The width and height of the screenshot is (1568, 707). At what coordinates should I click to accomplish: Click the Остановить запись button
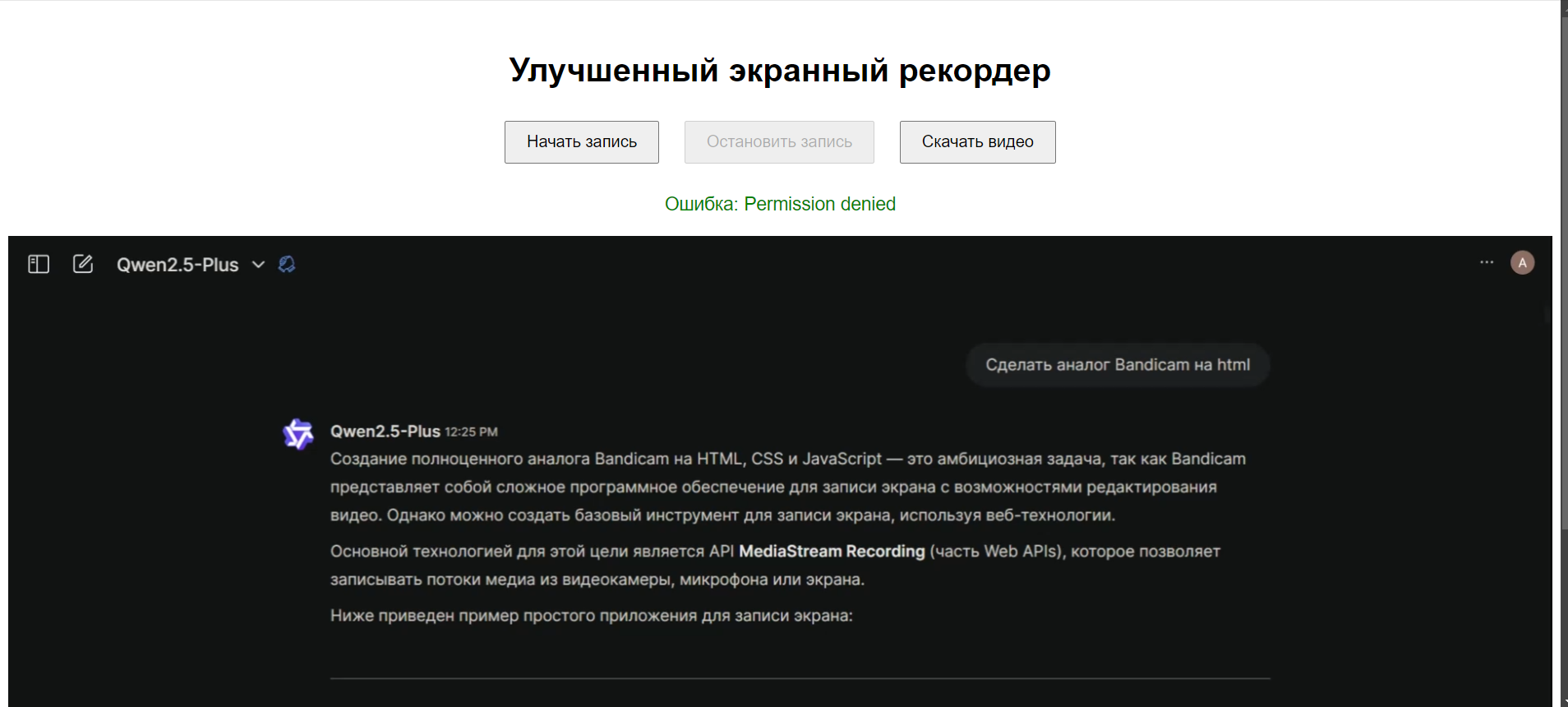click(x=779, y=142)
